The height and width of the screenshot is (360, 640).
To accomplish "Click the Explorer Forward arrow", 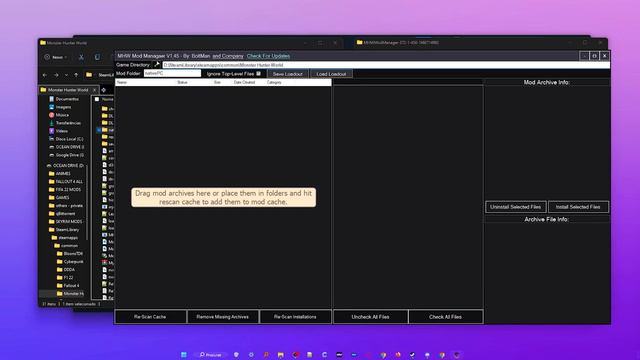I will click(x=56, y=75).
